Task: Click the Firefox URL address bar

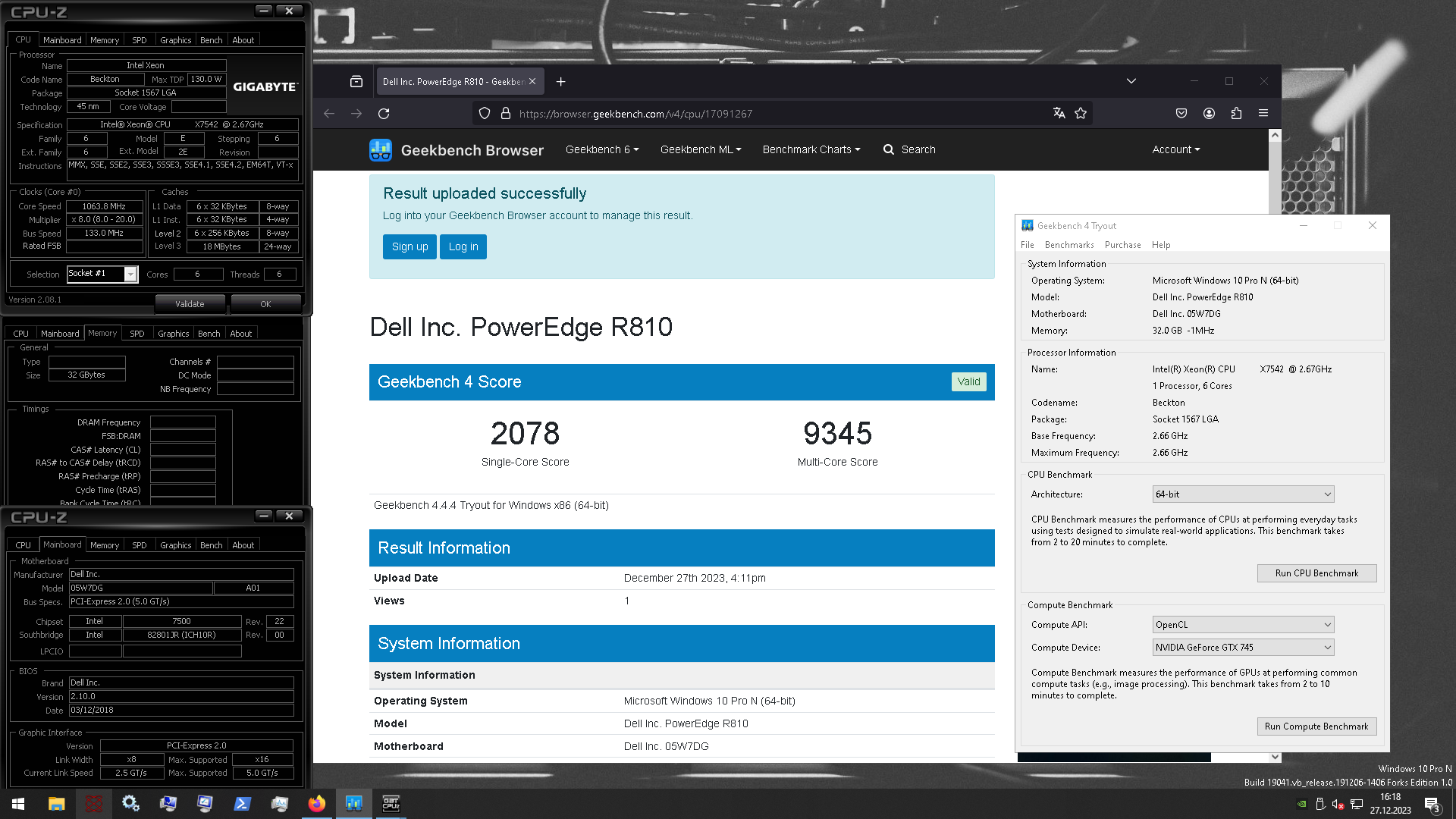Action: coord(781,114)
